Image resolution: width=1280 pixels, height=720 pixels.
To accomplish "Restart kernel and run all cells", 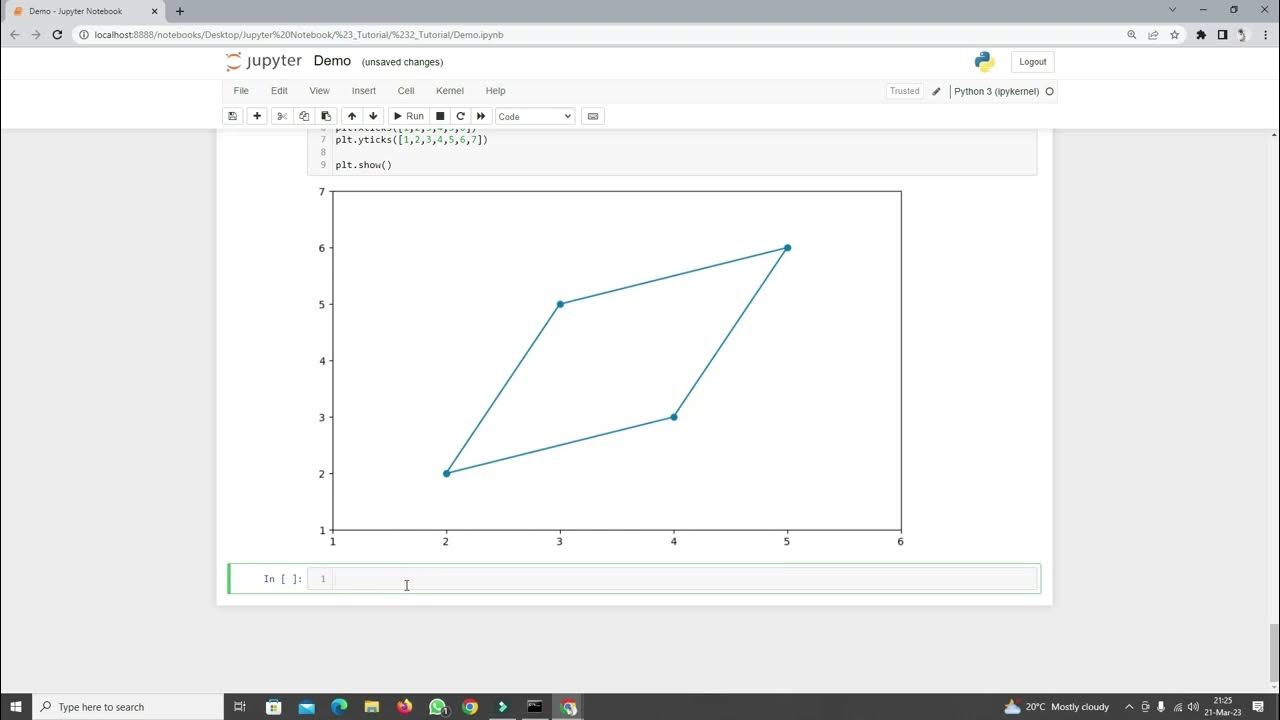I will (481, 116).
